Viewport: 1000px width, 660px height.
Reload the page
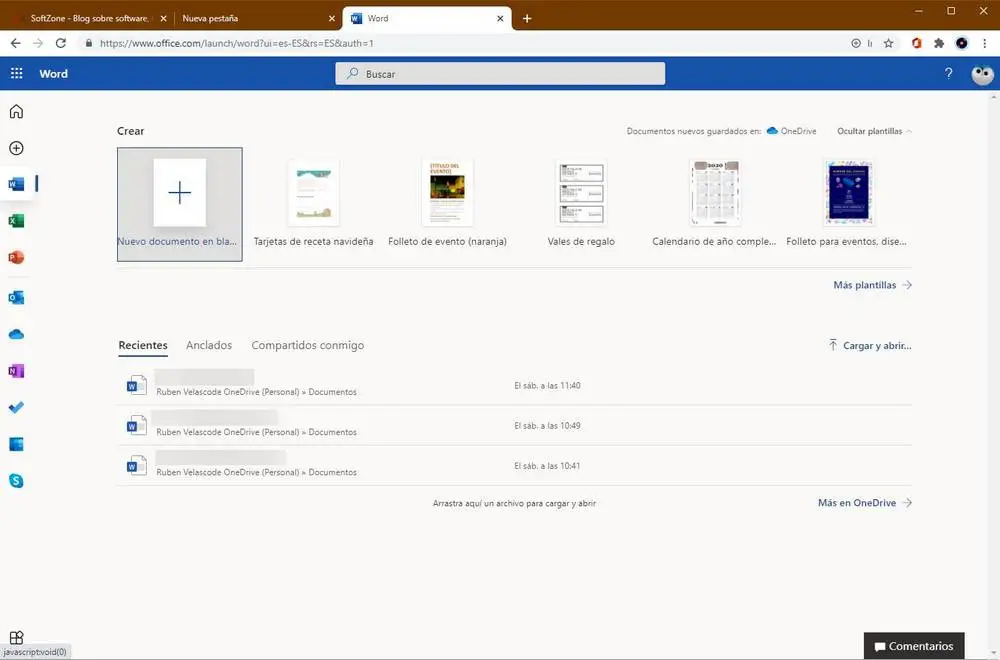coord(61,43)
